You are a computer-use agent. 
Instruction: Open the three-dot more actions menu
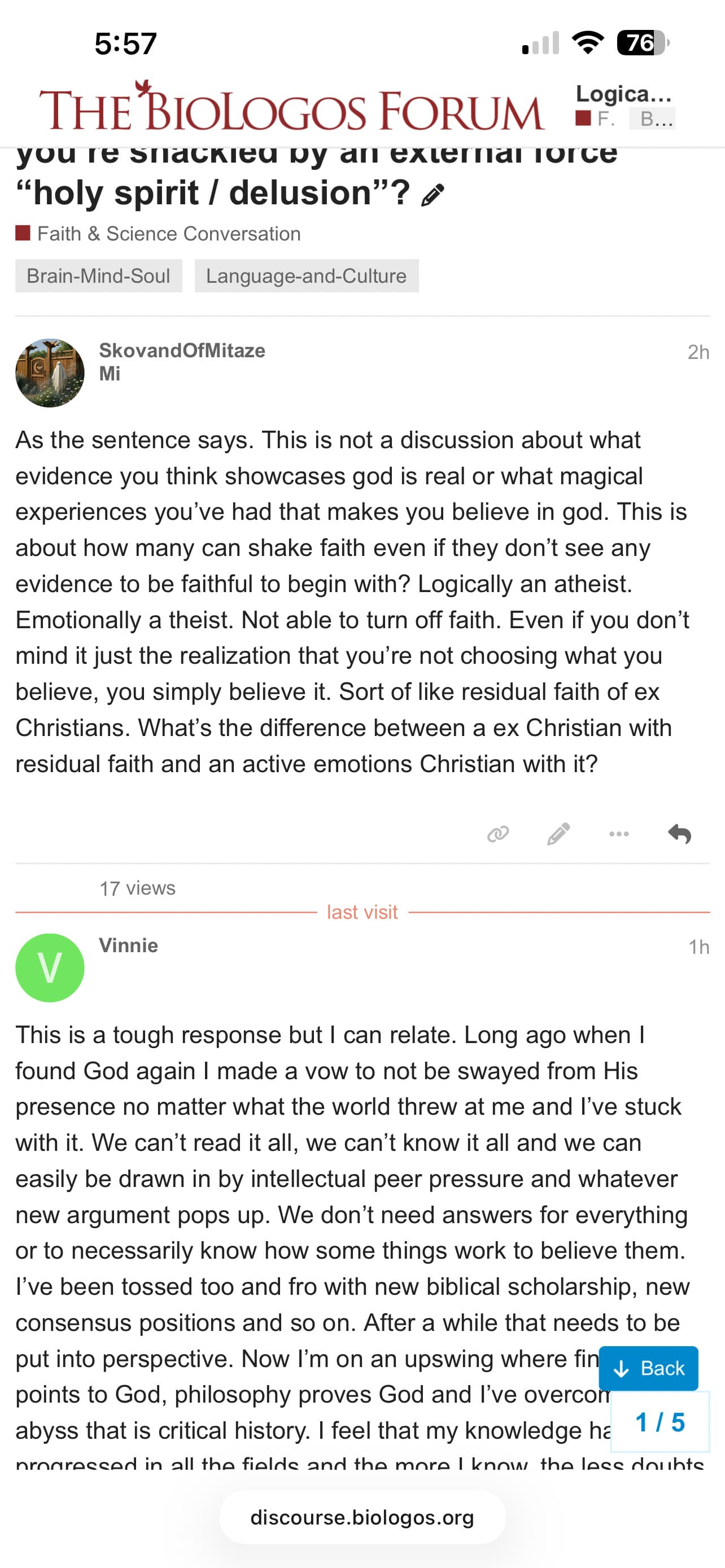point(618,833)
